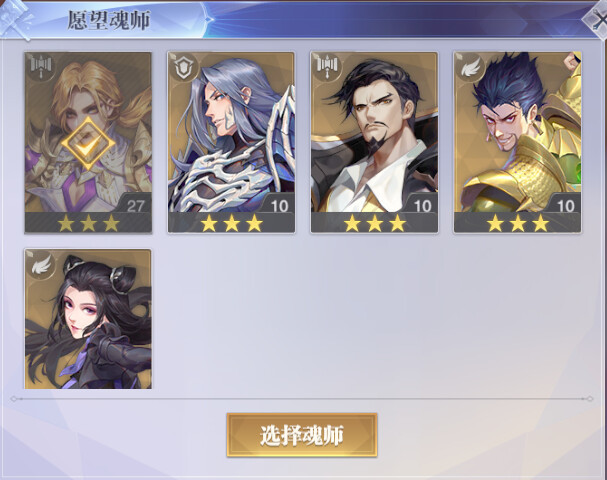Click the three-star rating on silver-haired card
Screen dimensions: 607x480
coord(231,223)
